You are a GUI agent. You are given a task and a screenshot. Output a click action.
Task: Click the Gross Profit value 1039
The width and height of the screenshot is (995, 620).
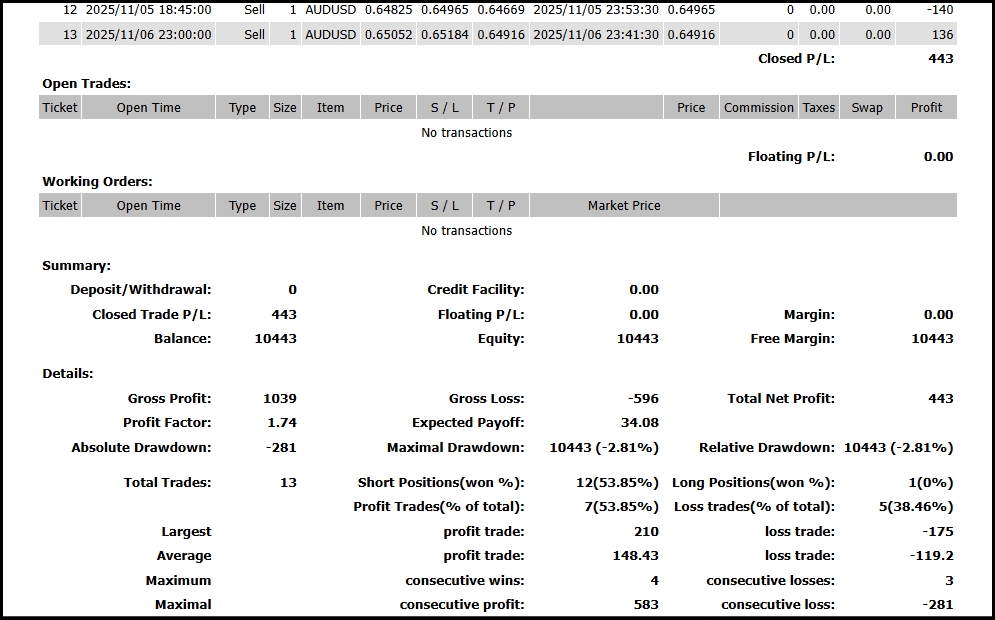tap(280, 399)
